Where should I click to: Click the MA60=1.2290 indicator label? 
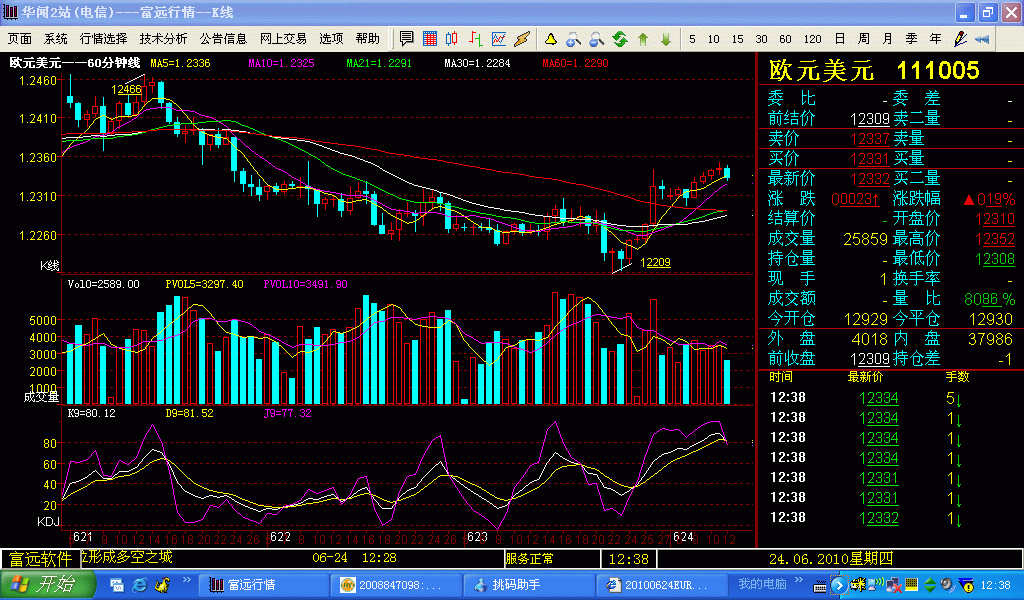(575, 63)
